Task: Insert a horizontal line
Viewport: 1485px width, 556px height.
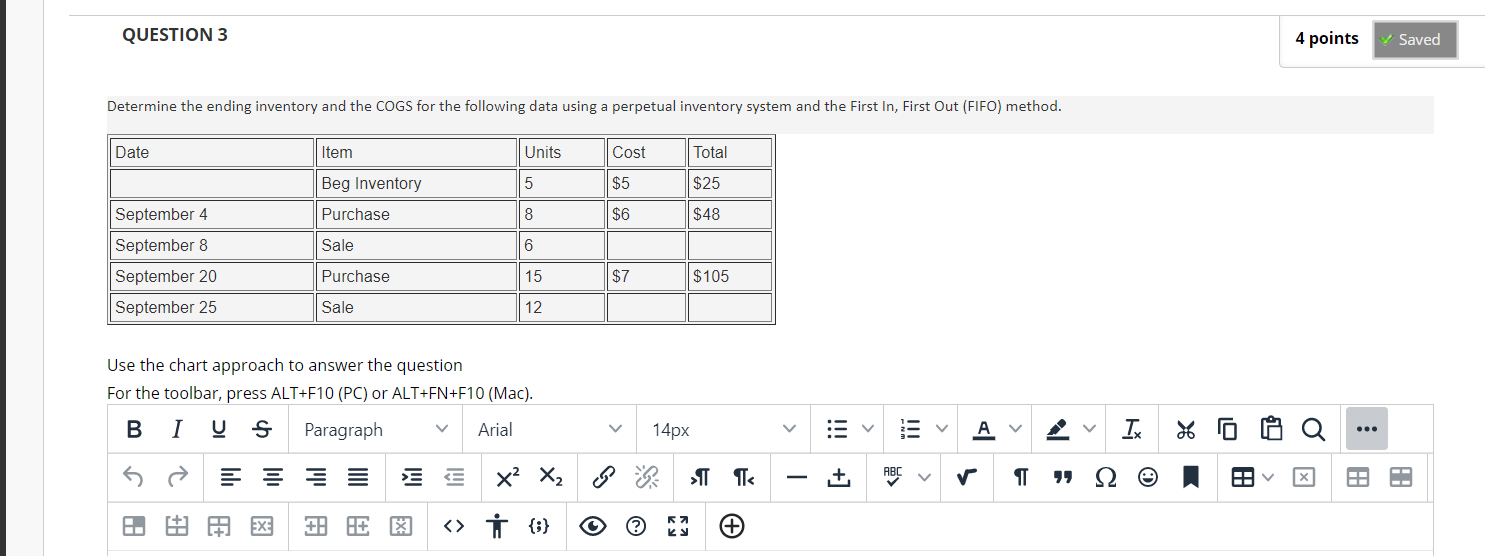Action: (x=796, y=478)
